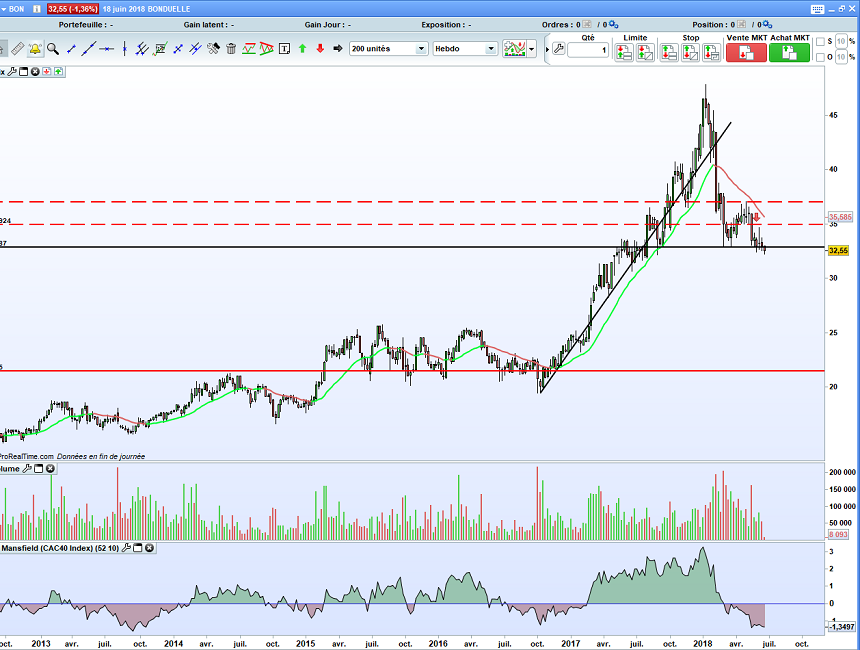Choose the vertical line drawing tool
This screenshot has height=650, width=860.
coord(125,49)
